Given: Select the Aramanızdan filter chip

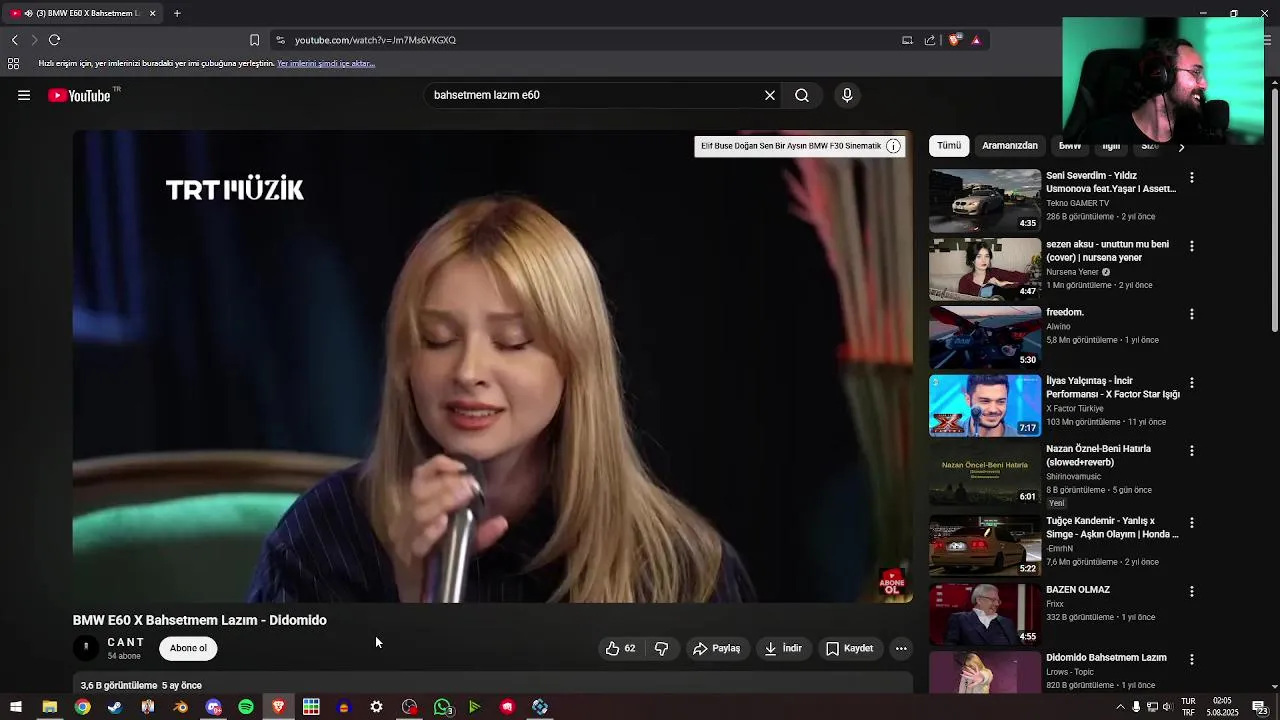Looking at the screenshot, I should coord(1010,146).
